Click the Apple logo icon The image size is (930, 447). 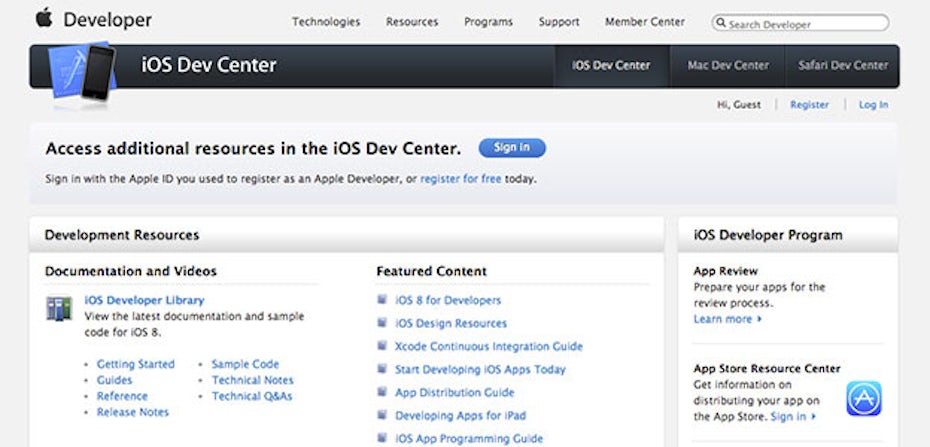point(44,18)
